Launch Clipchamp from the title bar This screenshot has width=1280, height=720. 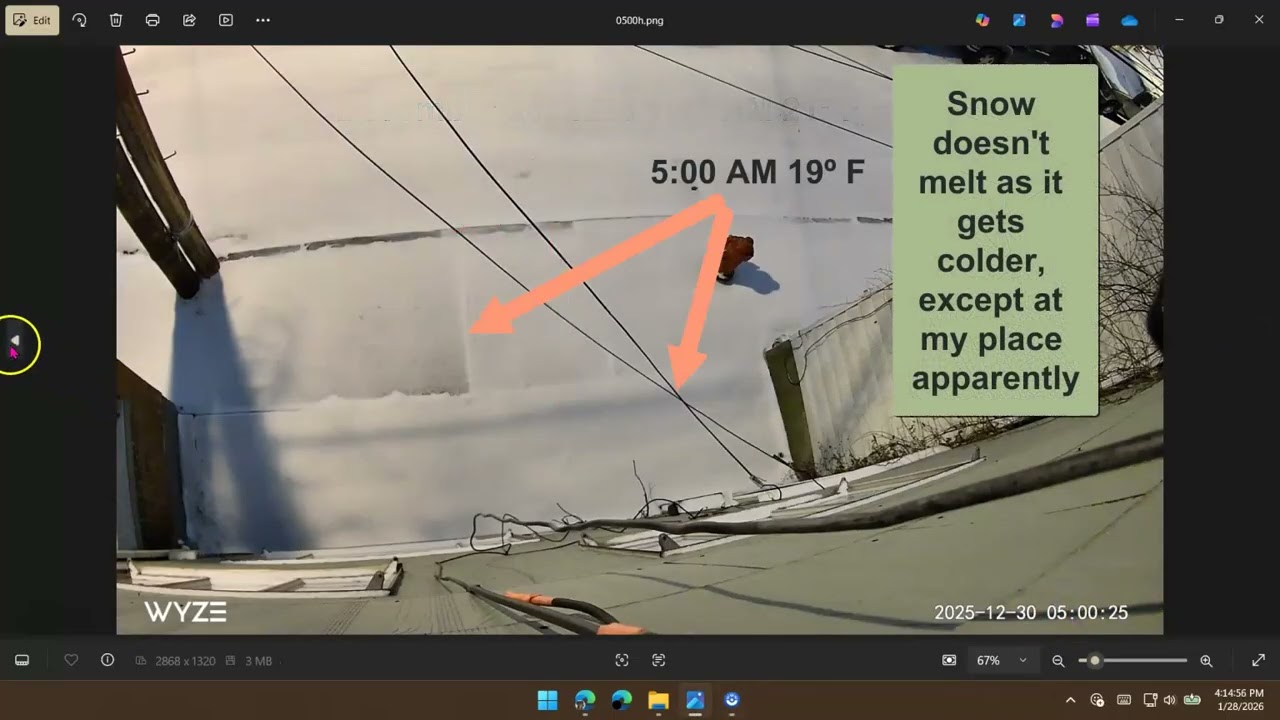click(x=1093, y=20)
